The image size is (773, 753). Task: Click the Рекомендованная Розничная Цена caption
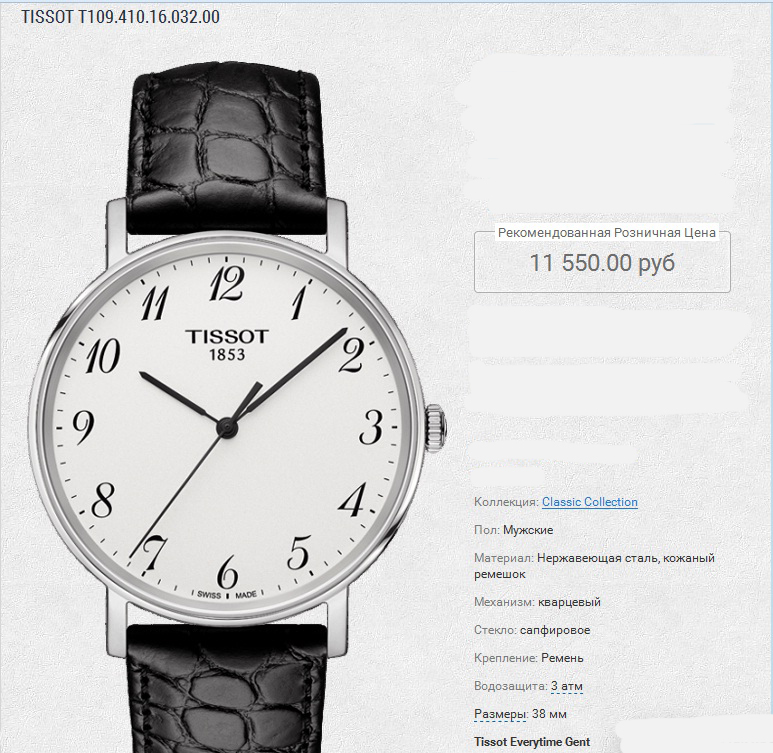click(x=606, y=233)
